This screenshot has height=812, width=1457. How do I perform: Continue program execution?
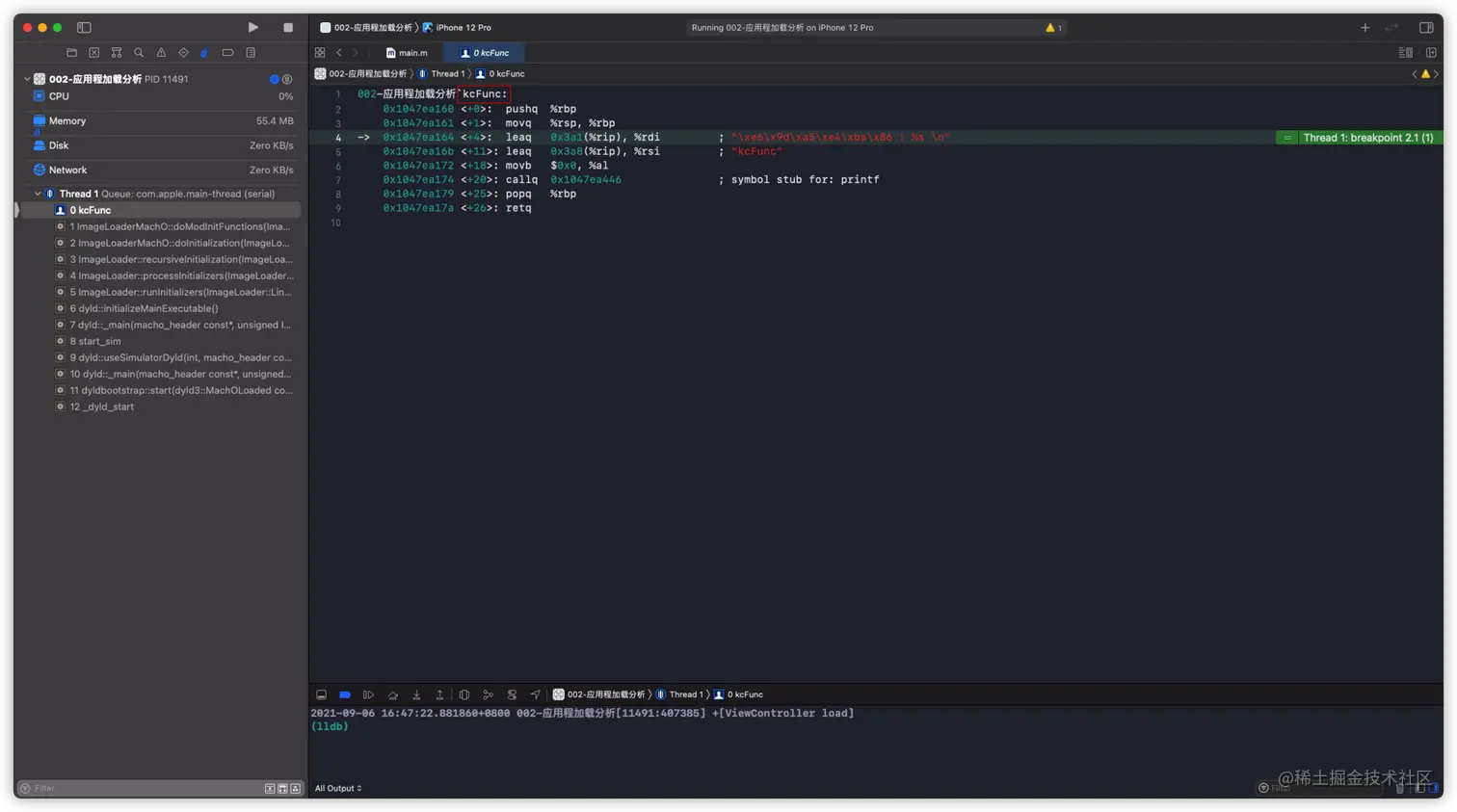[x=368, y=694]
